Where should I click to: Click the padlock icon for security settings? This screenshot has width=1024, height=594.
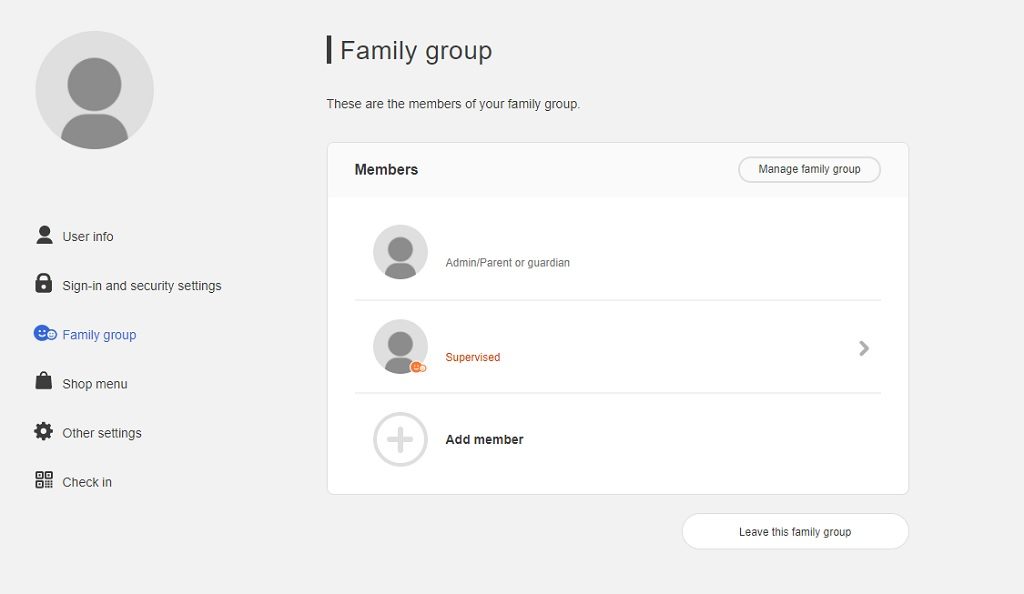(44, 283)
